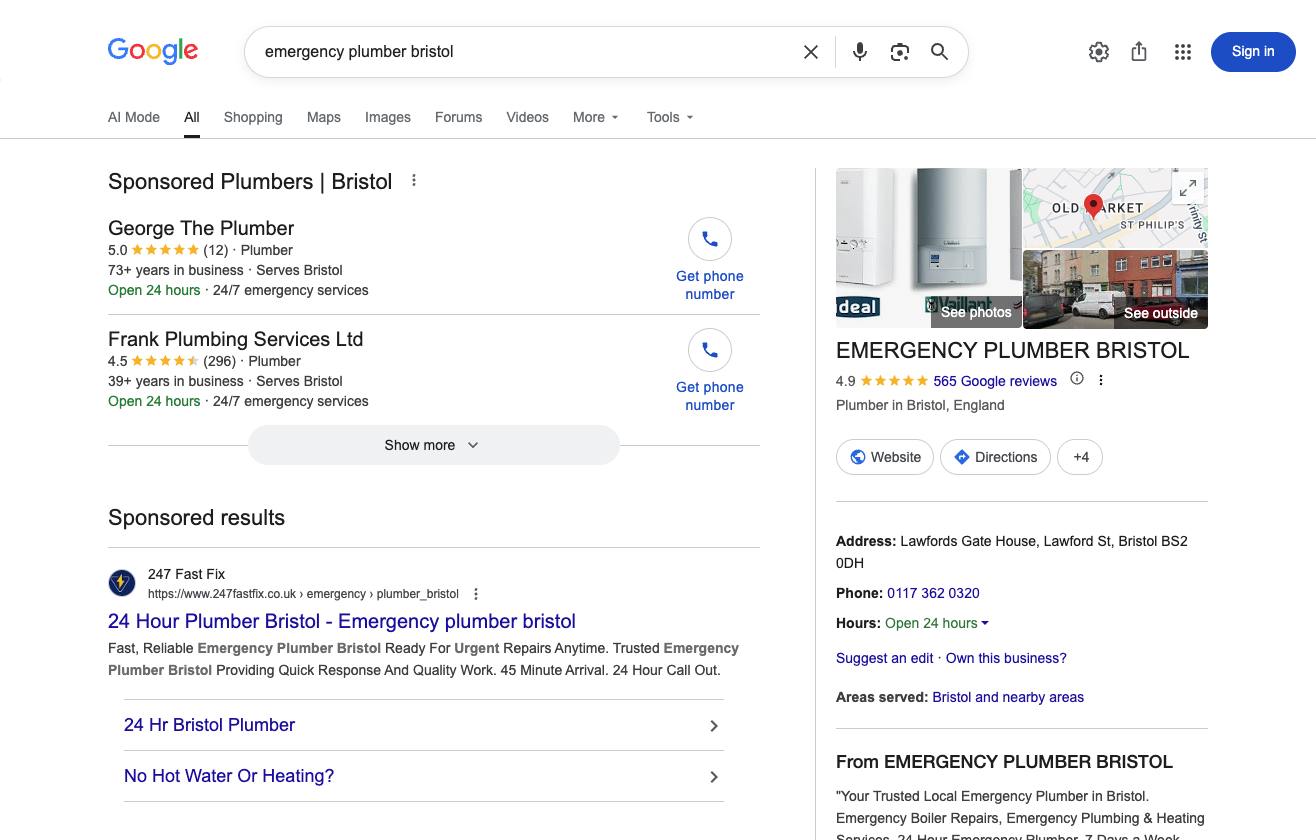The height and width of the screenshot is (840, 1316).
Task: Click the magnifying glass search button
Action: click(x=939, y=52)
